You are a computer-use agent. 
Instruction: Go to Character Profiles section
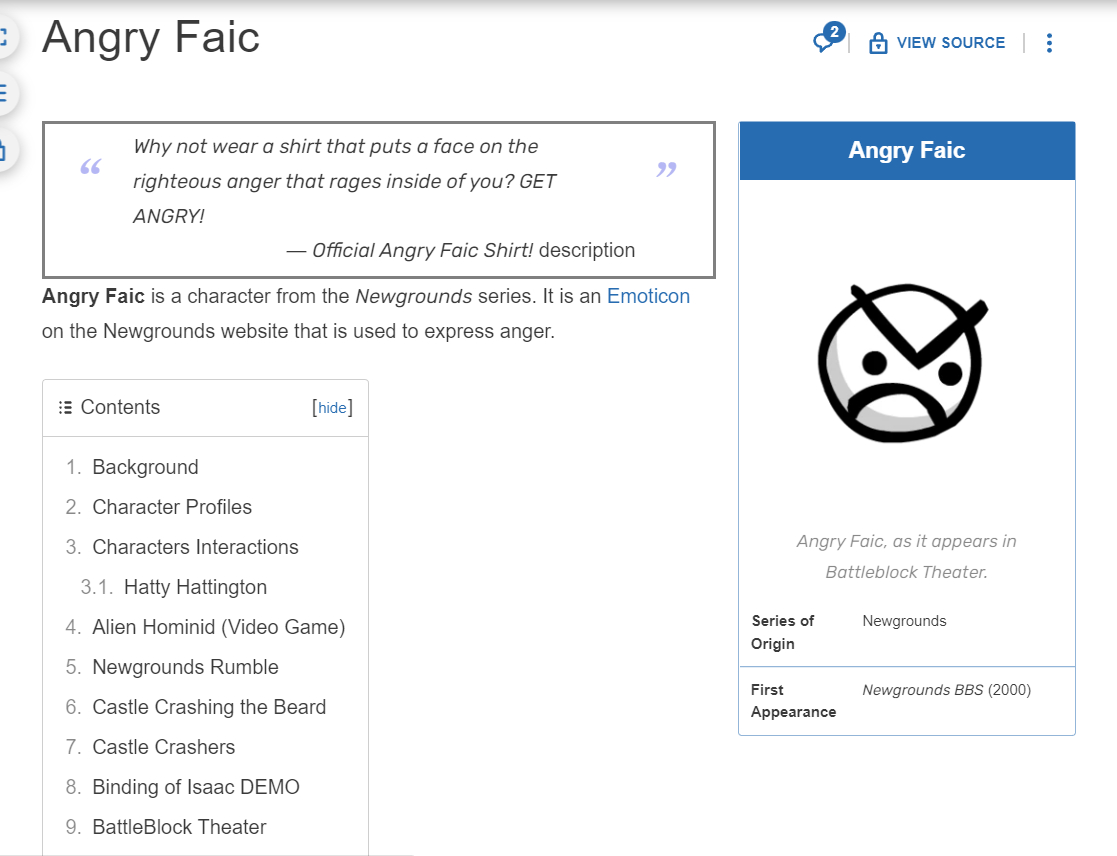click(x=172, y=507)
